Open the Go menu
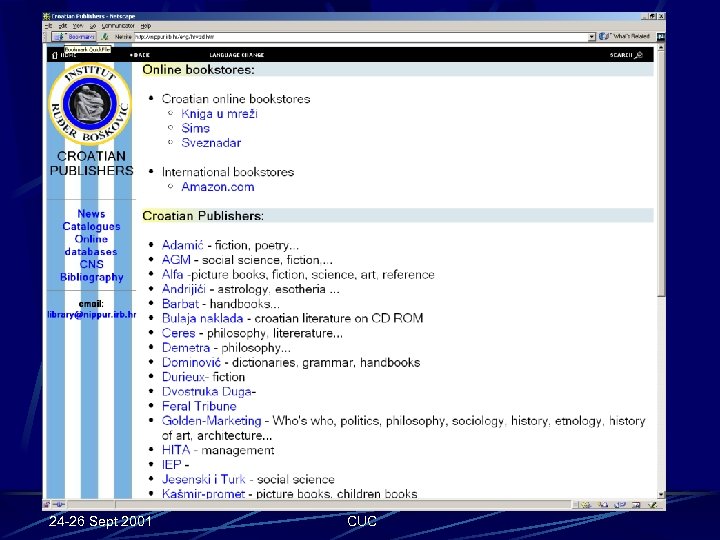Viewport: 720px width, 540px height. pyautogui.click(x=93, y=26)
